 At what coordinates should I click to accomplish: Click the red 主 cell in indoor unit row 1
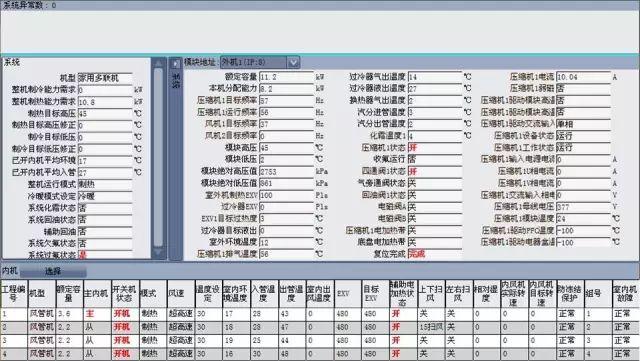[97, 314]
